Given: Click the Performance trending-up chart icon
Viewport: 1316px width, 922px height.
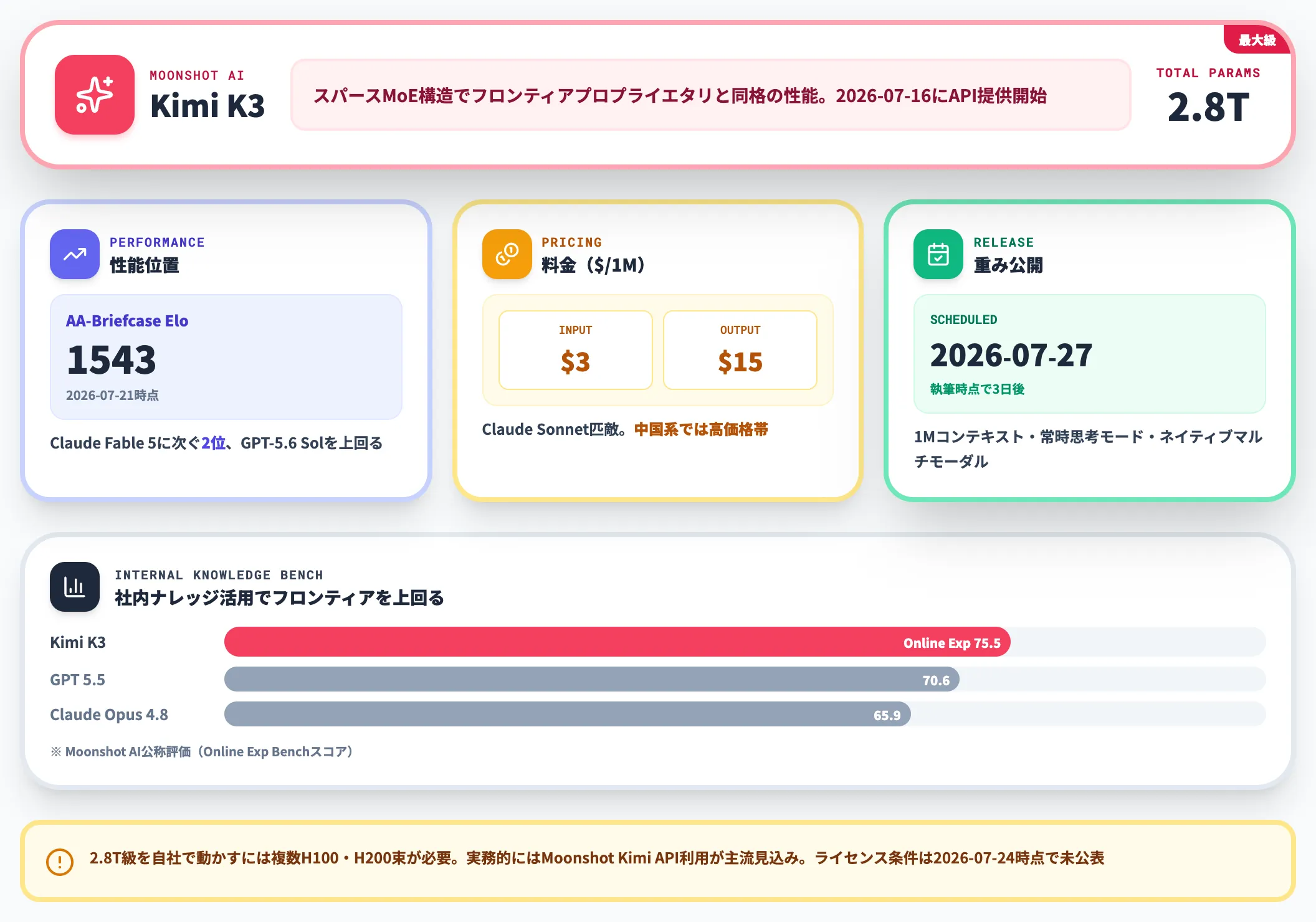Looking at the screenshot, I should click(75, 254).
